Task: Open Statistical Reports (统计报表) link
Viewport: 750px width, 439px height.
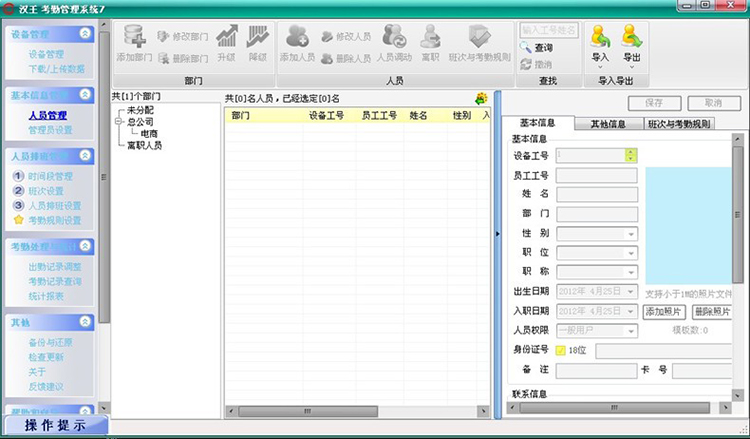Action: [x=46, y=296]
